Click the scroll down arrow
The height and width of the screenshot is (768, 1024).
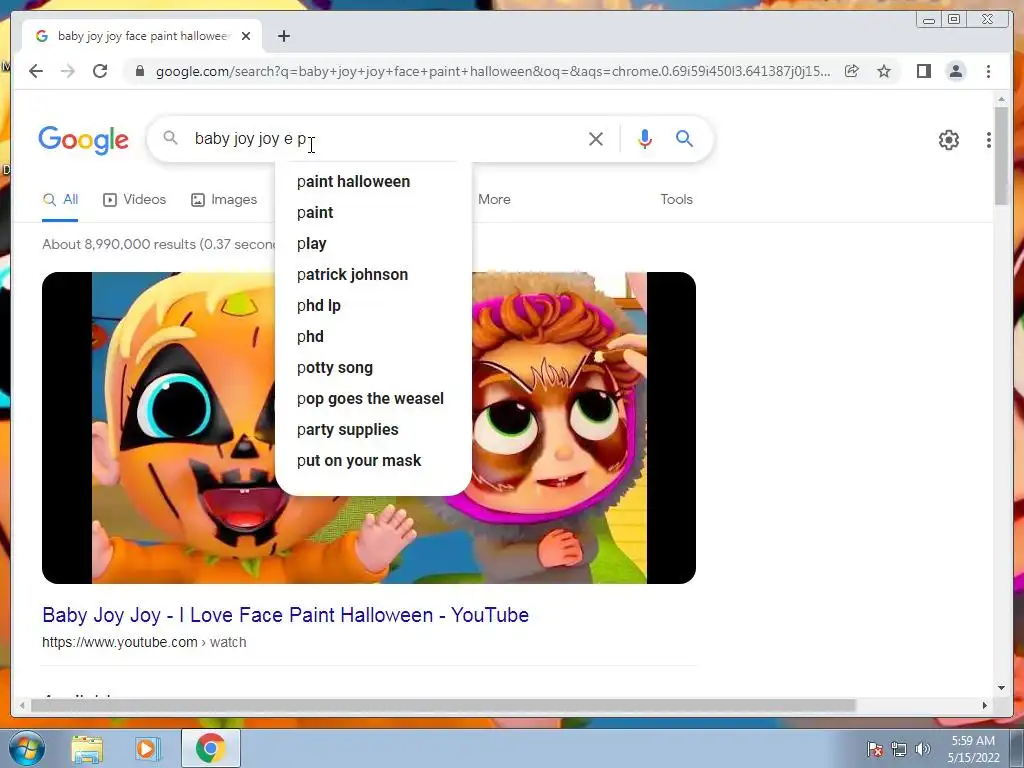point(1001,688)
